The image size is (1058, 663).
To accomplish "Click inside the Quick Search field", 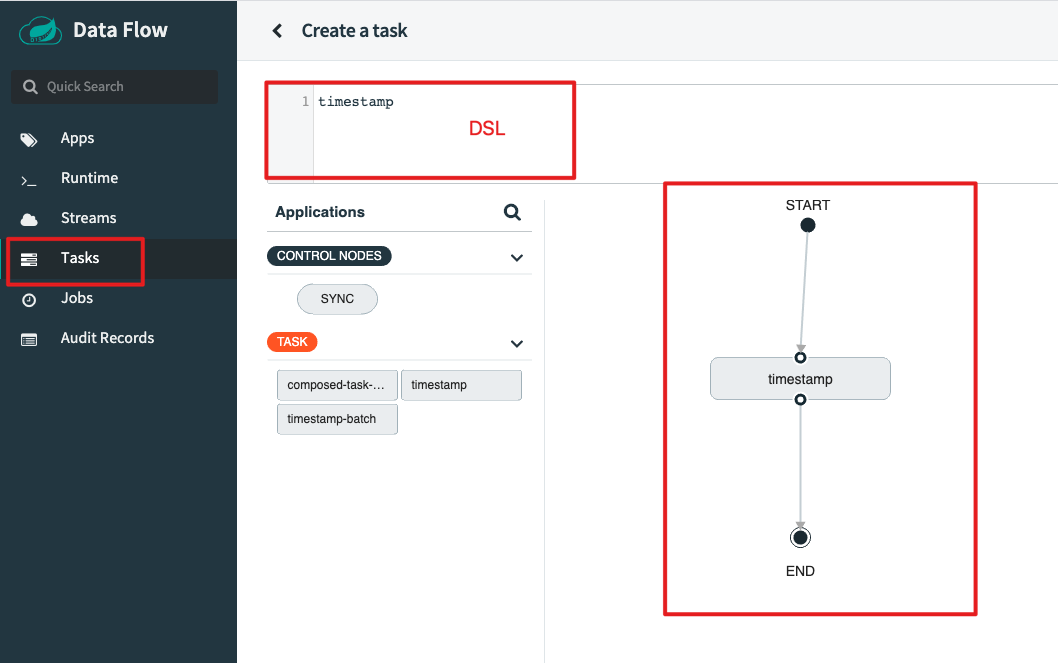I will point(114,87).
